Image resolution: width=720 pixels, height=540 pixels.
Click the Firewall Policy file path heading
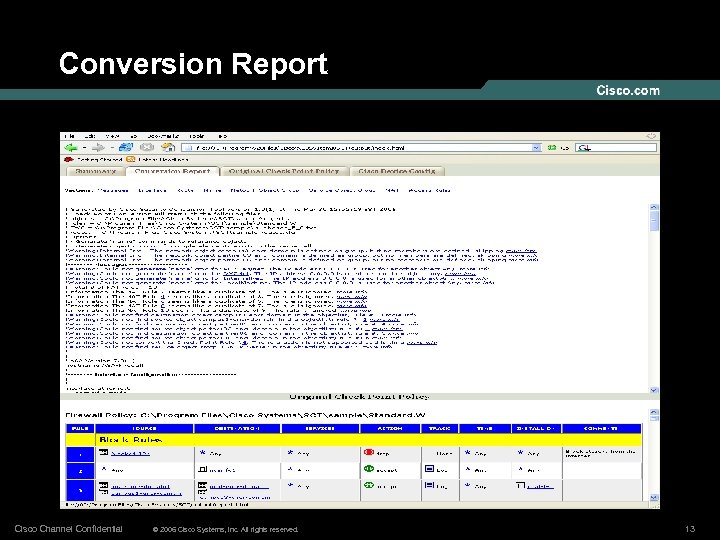point(245,415)
